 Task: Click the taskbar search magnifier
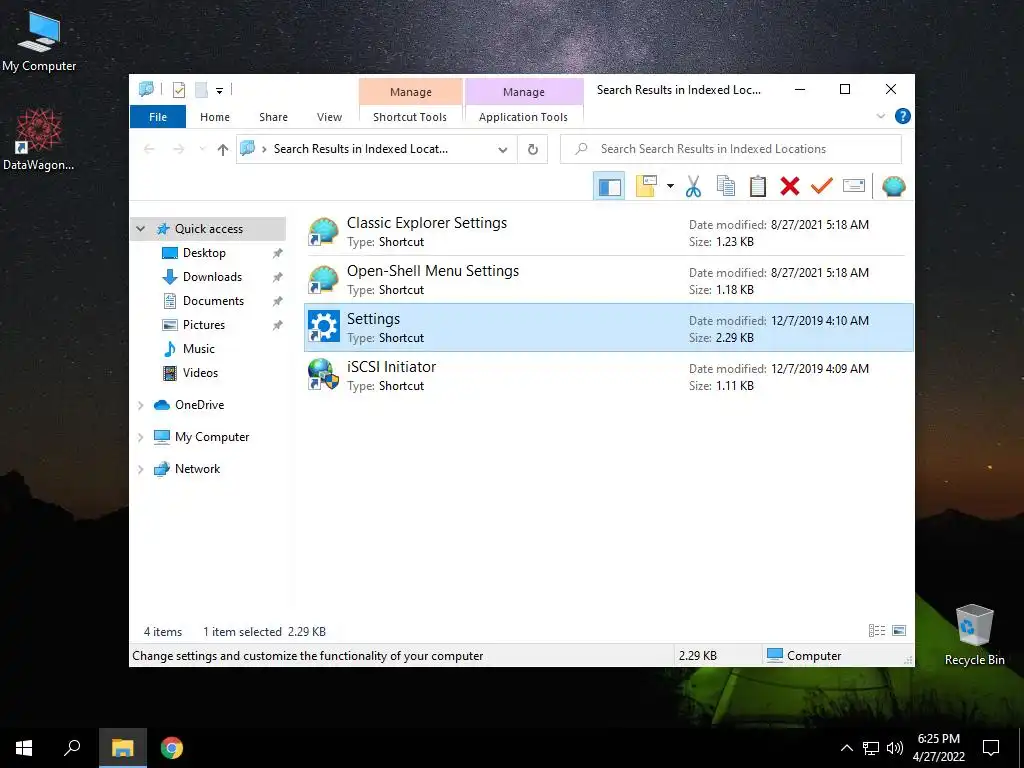72,748
